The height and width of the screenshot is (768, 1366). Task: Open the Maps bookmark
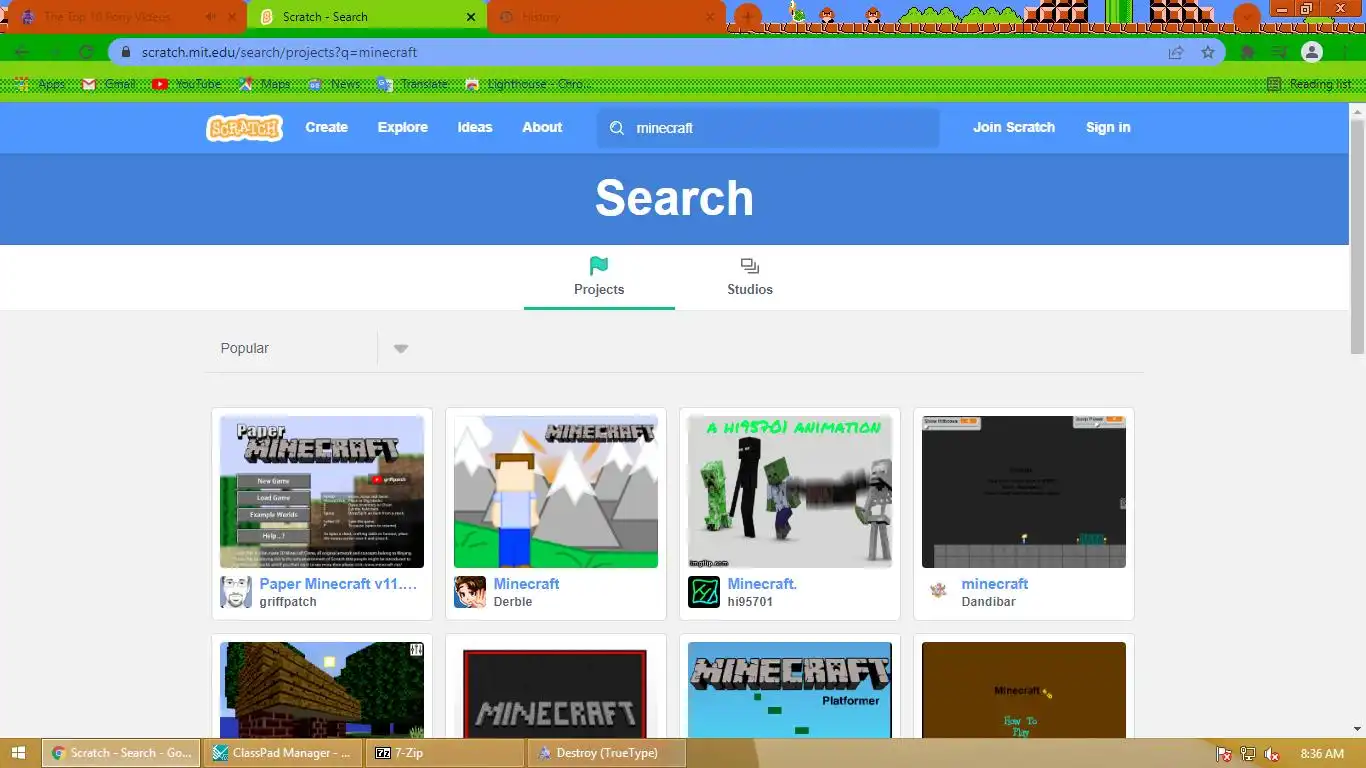click(265, 84)
